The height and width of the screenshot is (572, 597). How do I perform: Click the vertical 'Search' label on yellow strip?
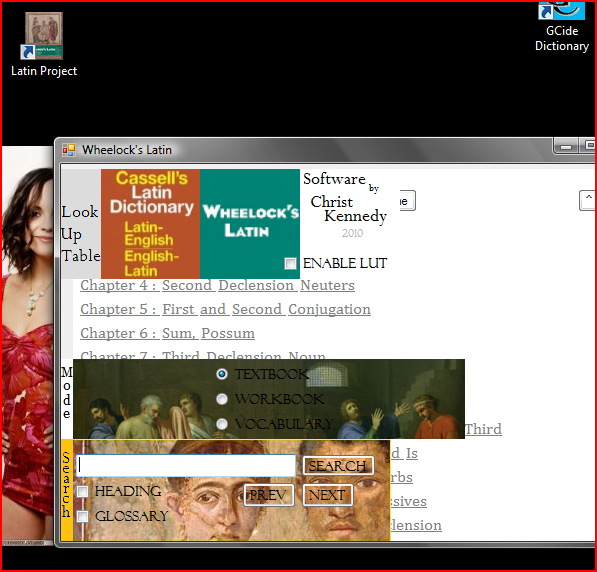[66, 484]
